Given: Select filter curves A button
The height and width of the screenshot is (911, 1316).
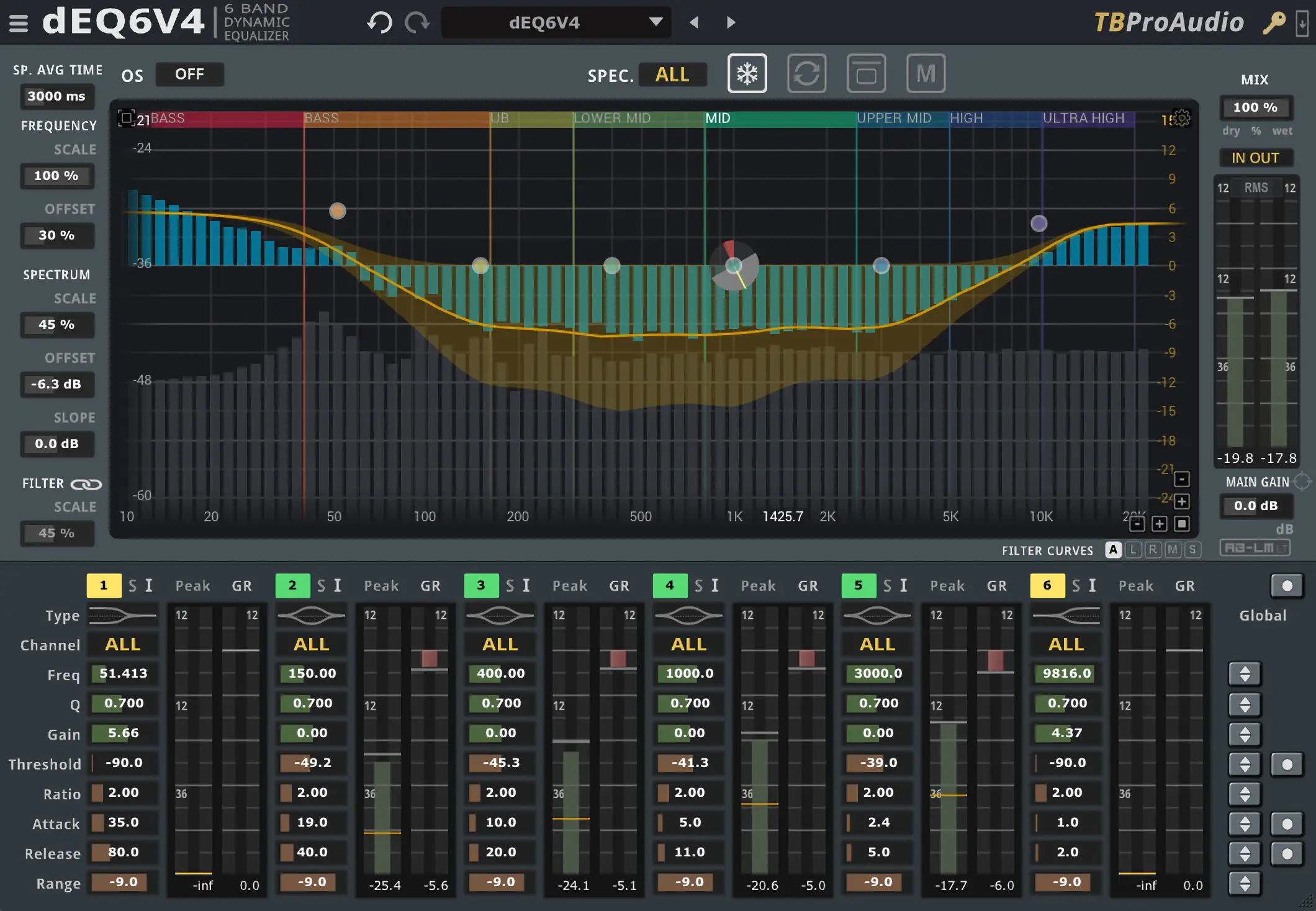Looking at the screenshot, I should [1114, 550].
